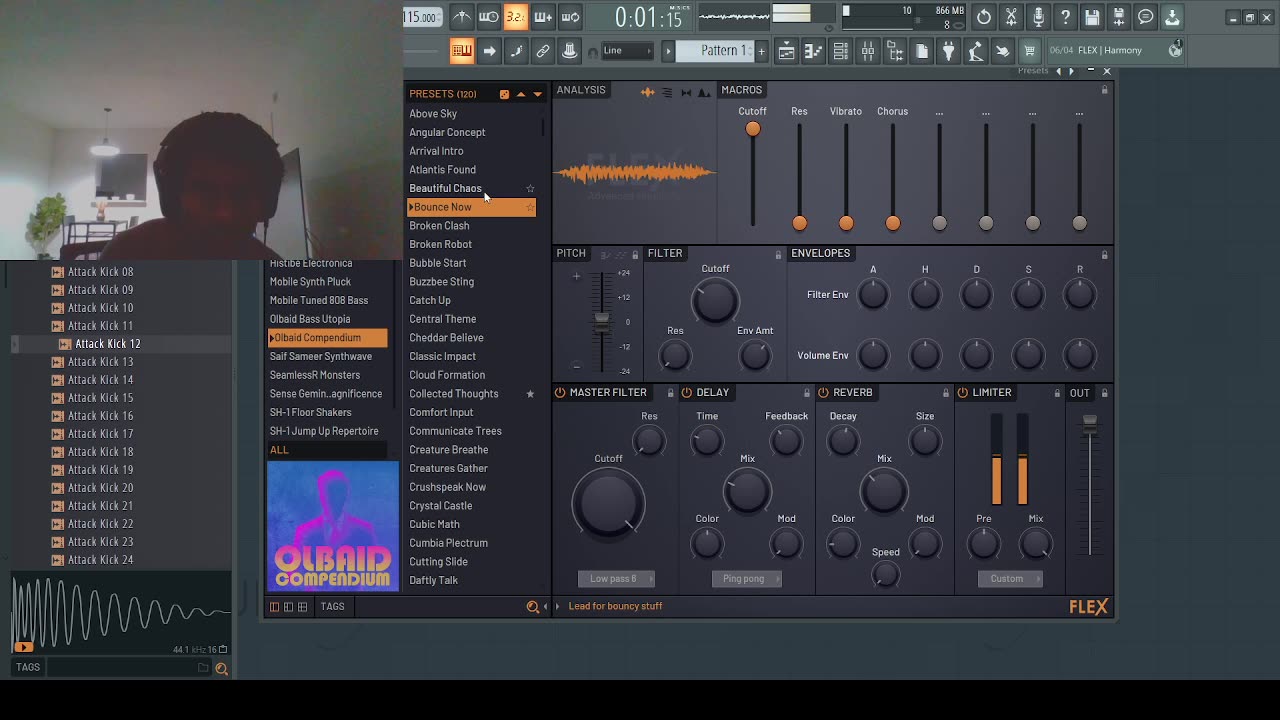The width and height of the screenshot is (1280, 720).
Task: Select the stereo analysis view icon
Action: click(686, 92)
